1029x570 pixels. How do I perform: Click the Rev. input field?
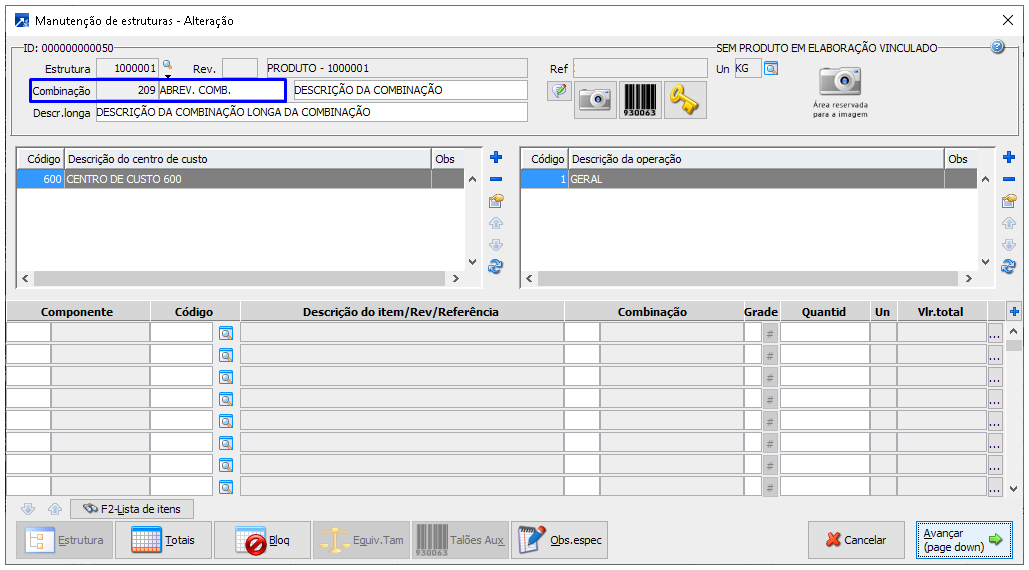pos(240,68)
